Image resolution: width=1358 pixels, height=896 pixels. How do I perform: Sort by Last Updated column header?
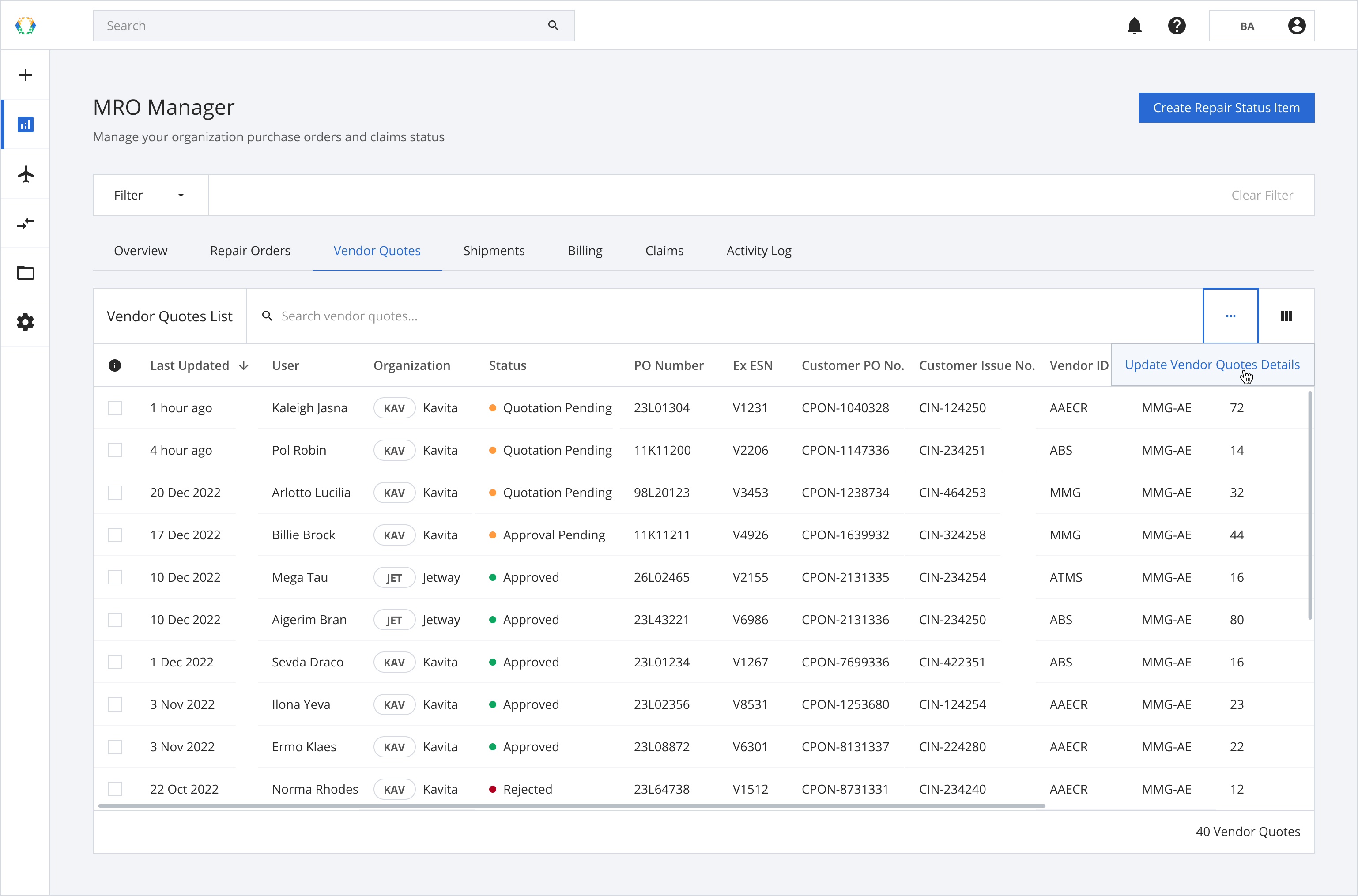pyautogui.click(x=189, y=366)
